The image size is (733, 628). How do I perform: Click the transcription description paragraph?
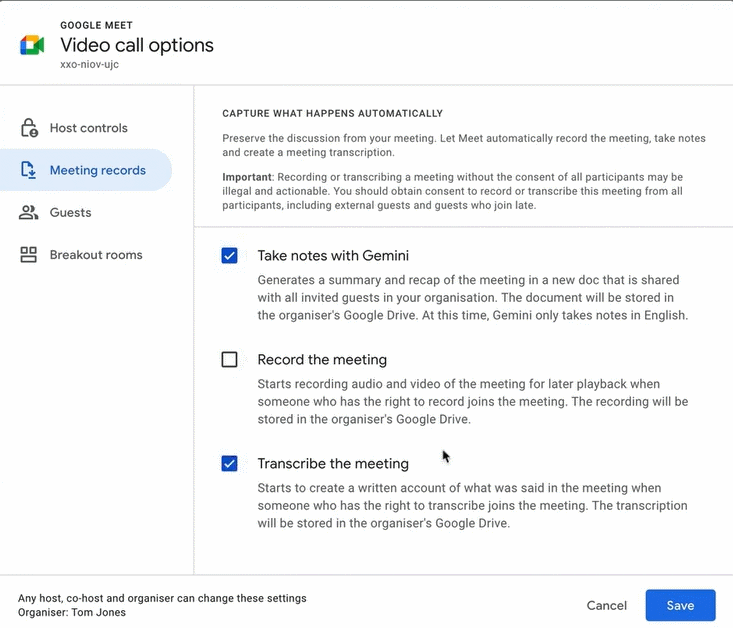(x=473, y=505)
